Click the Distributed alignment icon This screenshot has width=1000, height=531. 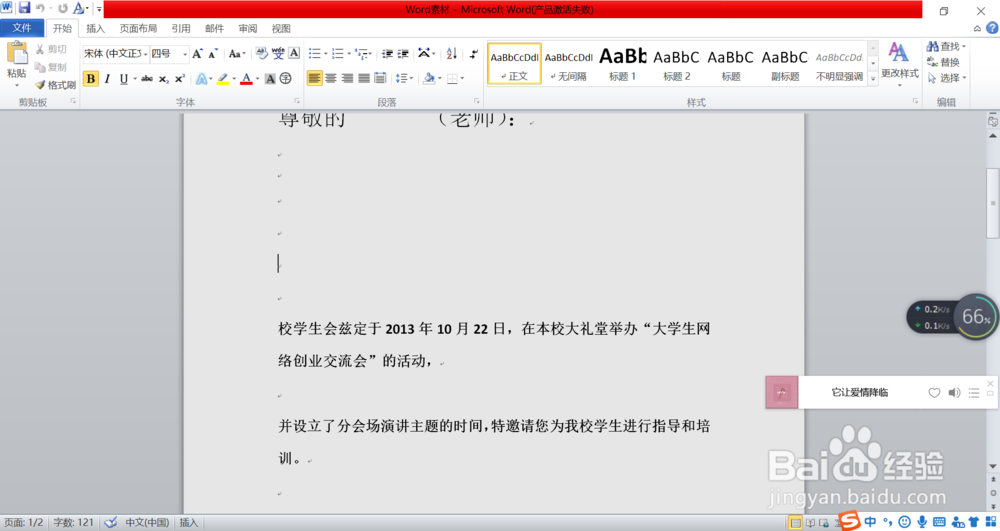pyautogui.click(x=381, y=78)
